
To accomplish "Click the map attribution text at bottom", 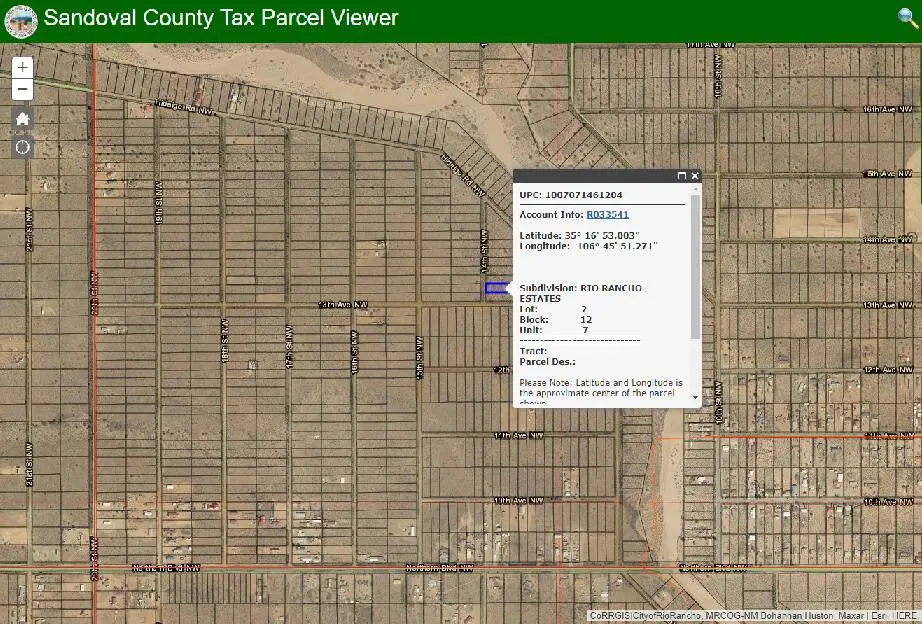I will pyautogui.click(x=752, y=616).
